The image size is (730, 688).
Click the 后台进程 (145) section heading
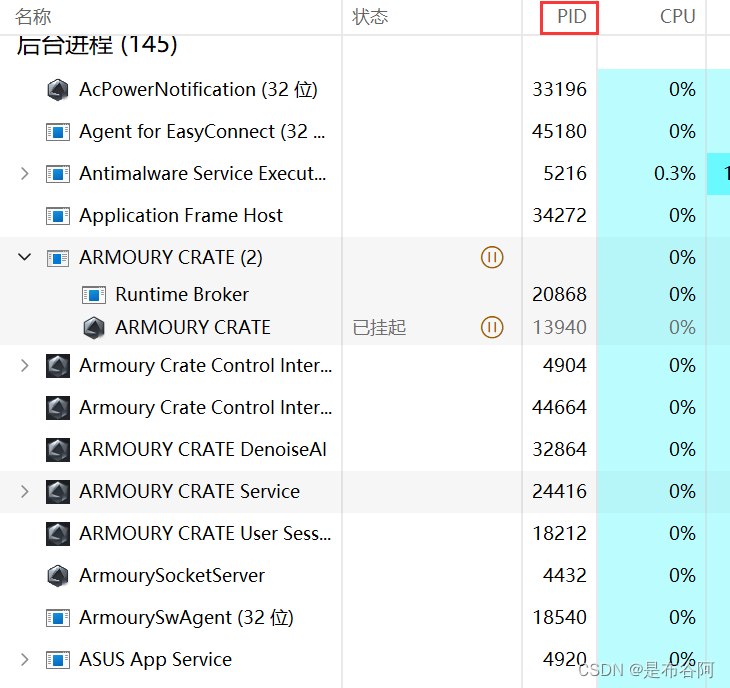pos(97,46)
